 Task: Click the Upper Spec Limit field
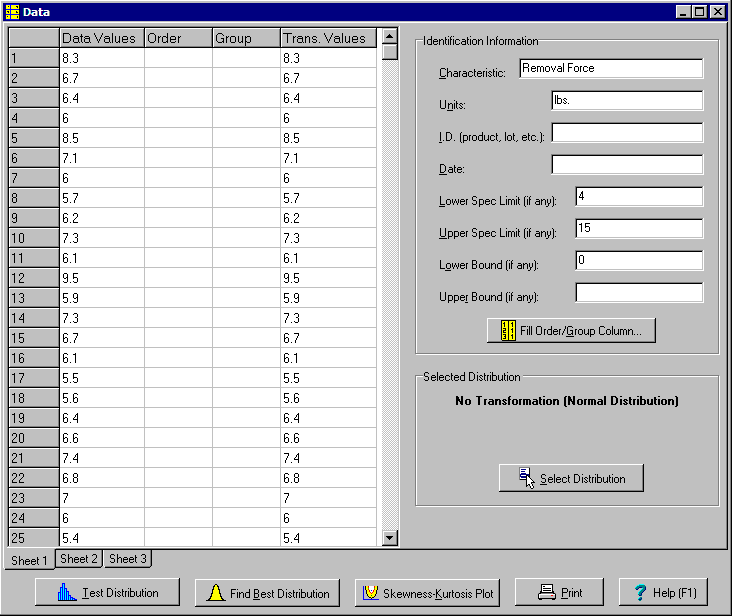click(639, 229)
